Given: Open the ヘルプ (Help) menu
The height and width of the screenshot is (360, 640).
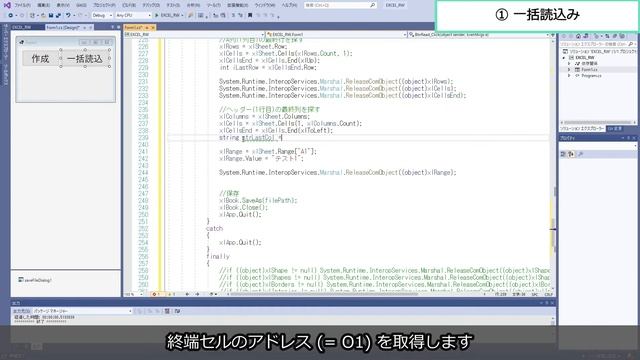Looking at the screenshot, I should click(x=289, y=5).
